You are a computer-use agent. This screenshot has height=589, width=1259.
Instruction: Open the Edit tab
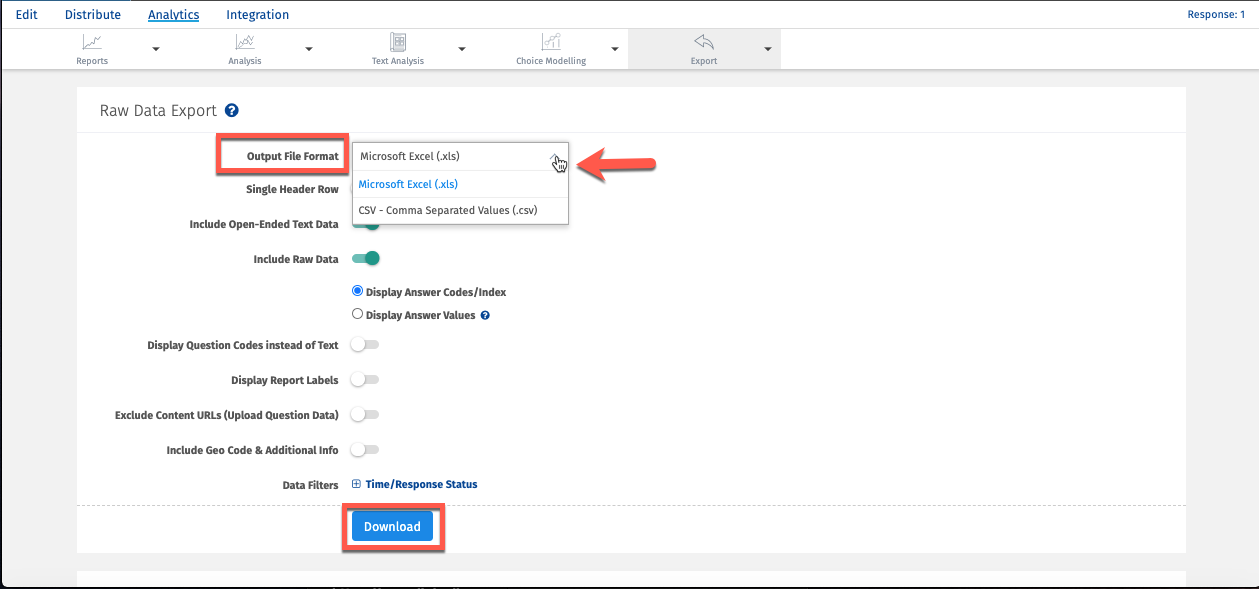point(27,15)
